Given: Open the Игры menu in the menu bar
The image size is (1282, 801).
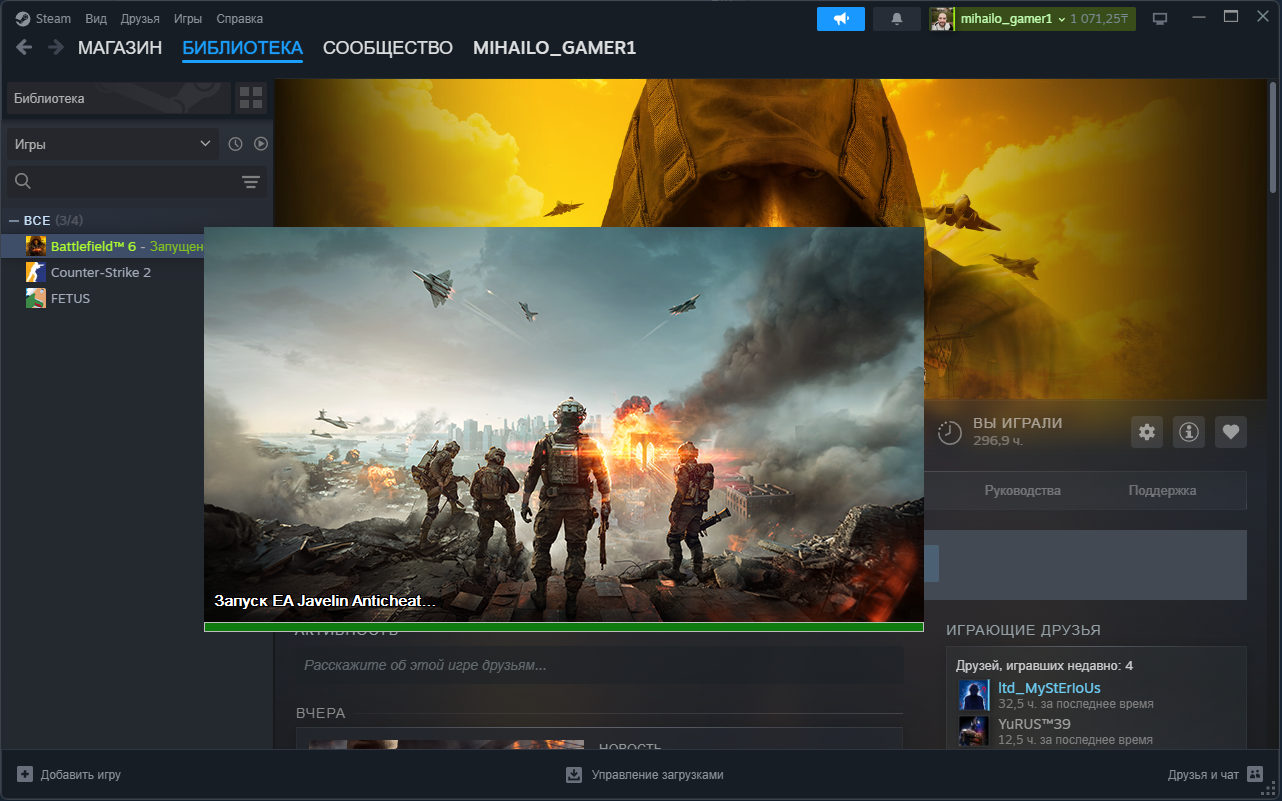Looking at the screenshot, I should click(188, 19).
